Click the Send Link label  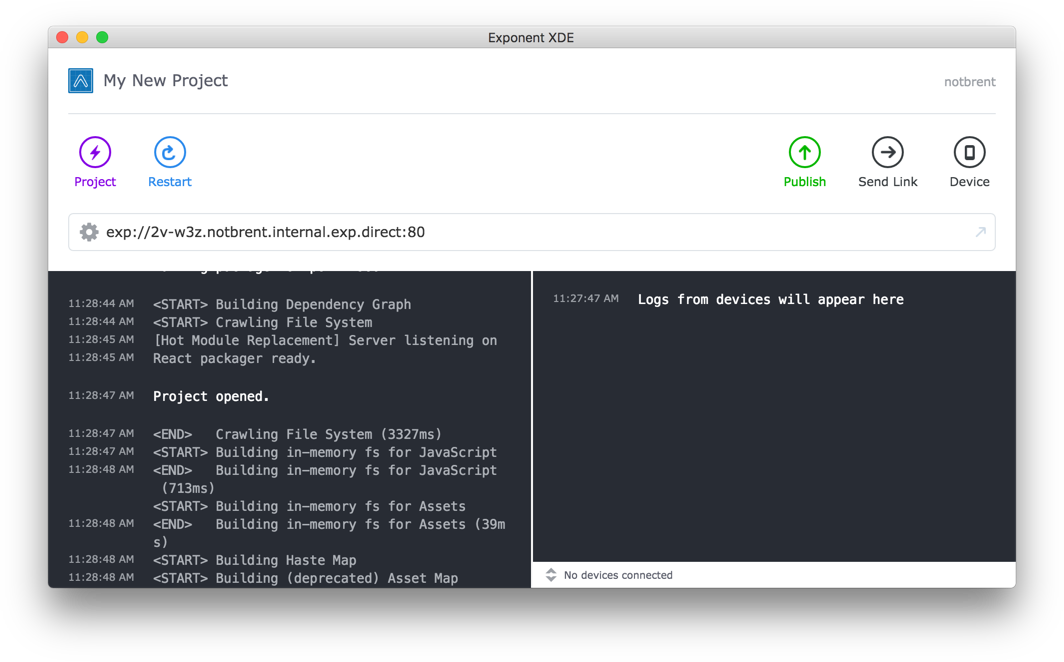click(x=888, y=182)
